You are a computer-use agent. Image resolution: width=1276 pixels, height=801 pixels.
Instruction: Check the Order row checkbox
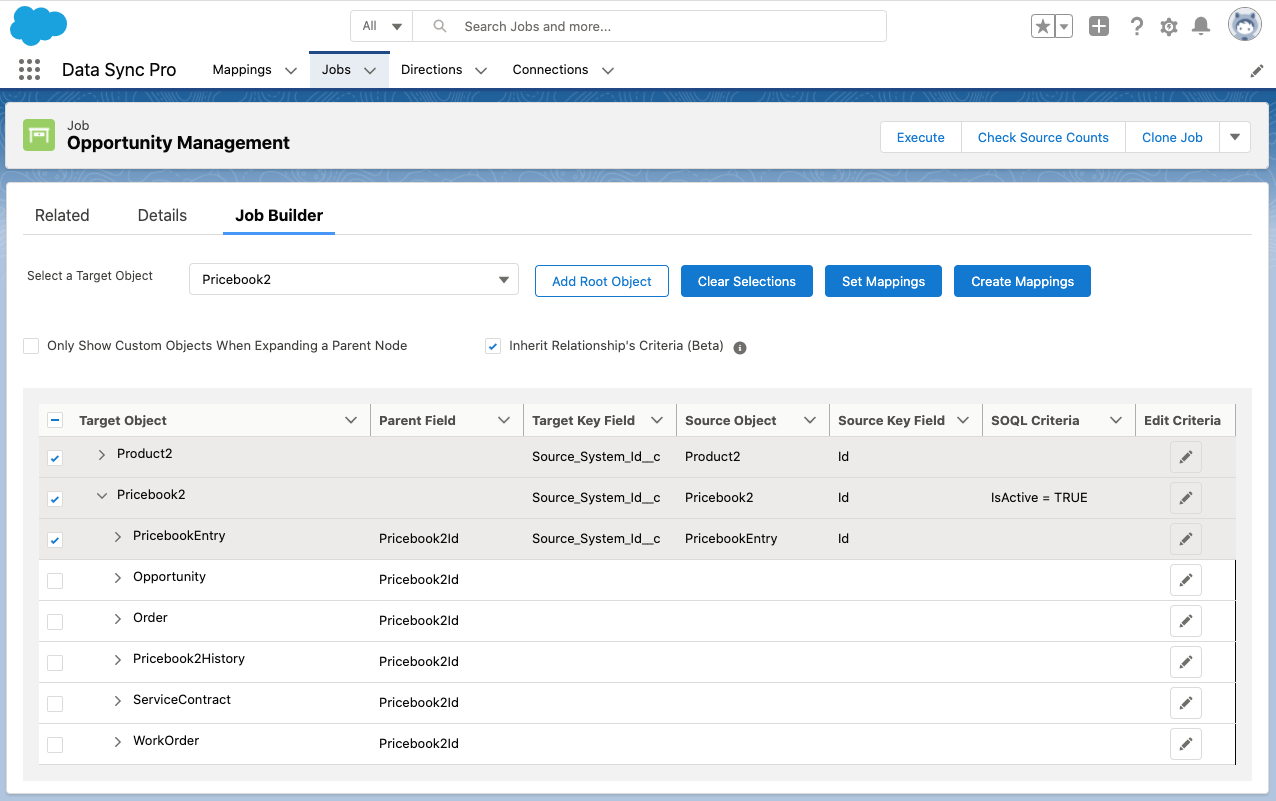(55, 622)
